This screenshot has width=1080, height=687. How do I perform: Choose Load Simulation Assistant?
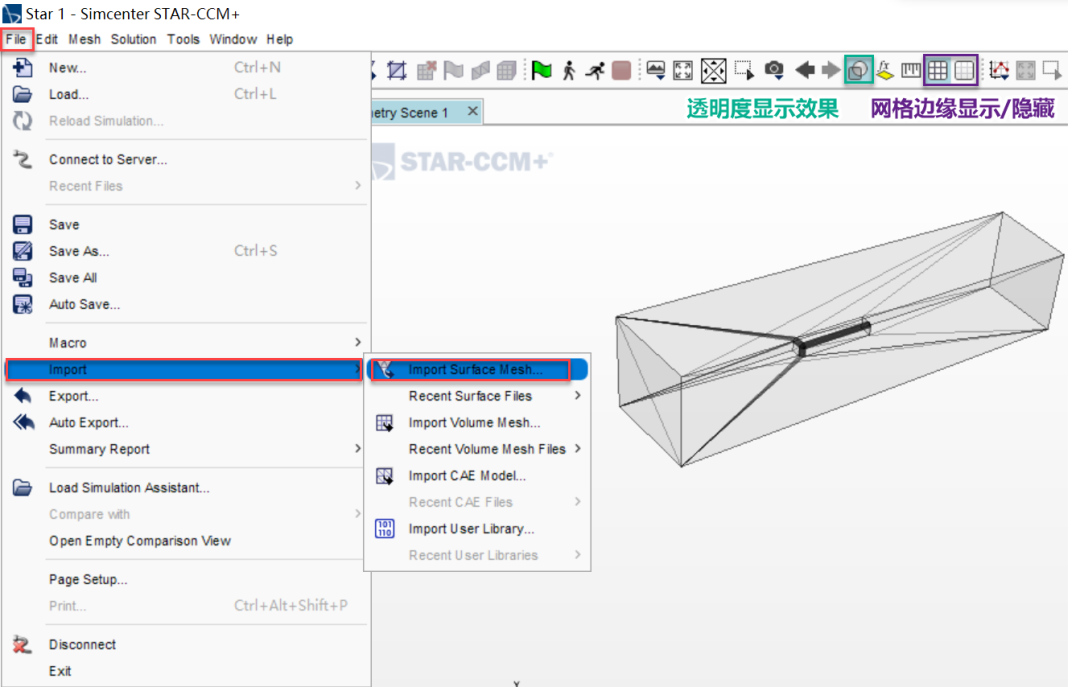coord(186,488)
